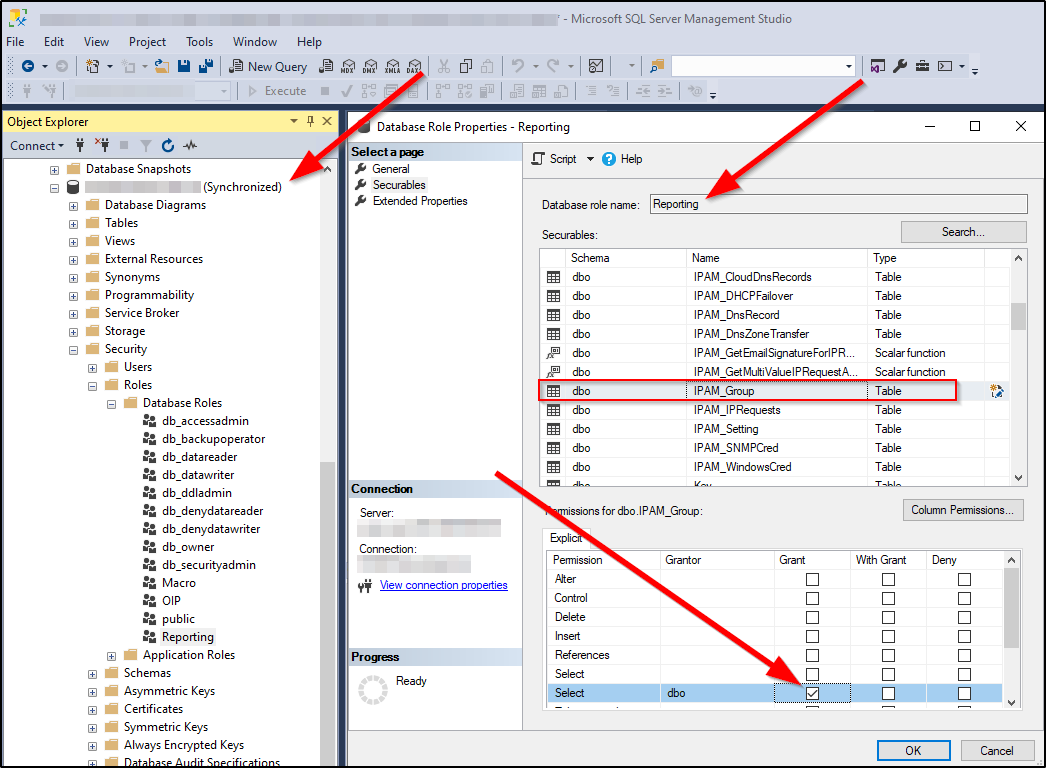This screenshot has height=768, width=1046.
Task: Expand the Users folder
Action: point(93,368)
